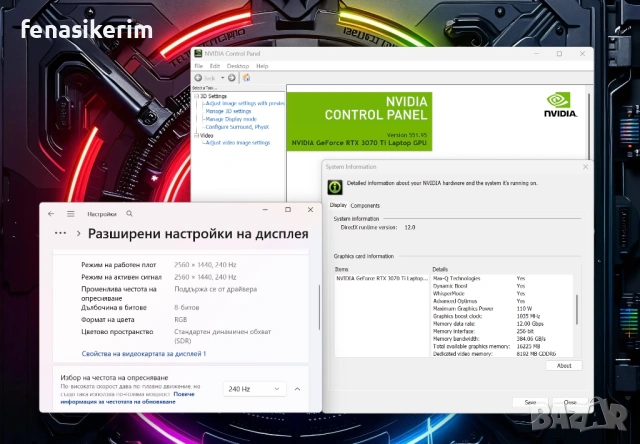Image resolution: width=640 pixels, height=444 pixels.
Task: Click the Memory bandwidth row
Action: tap(502, 339)
